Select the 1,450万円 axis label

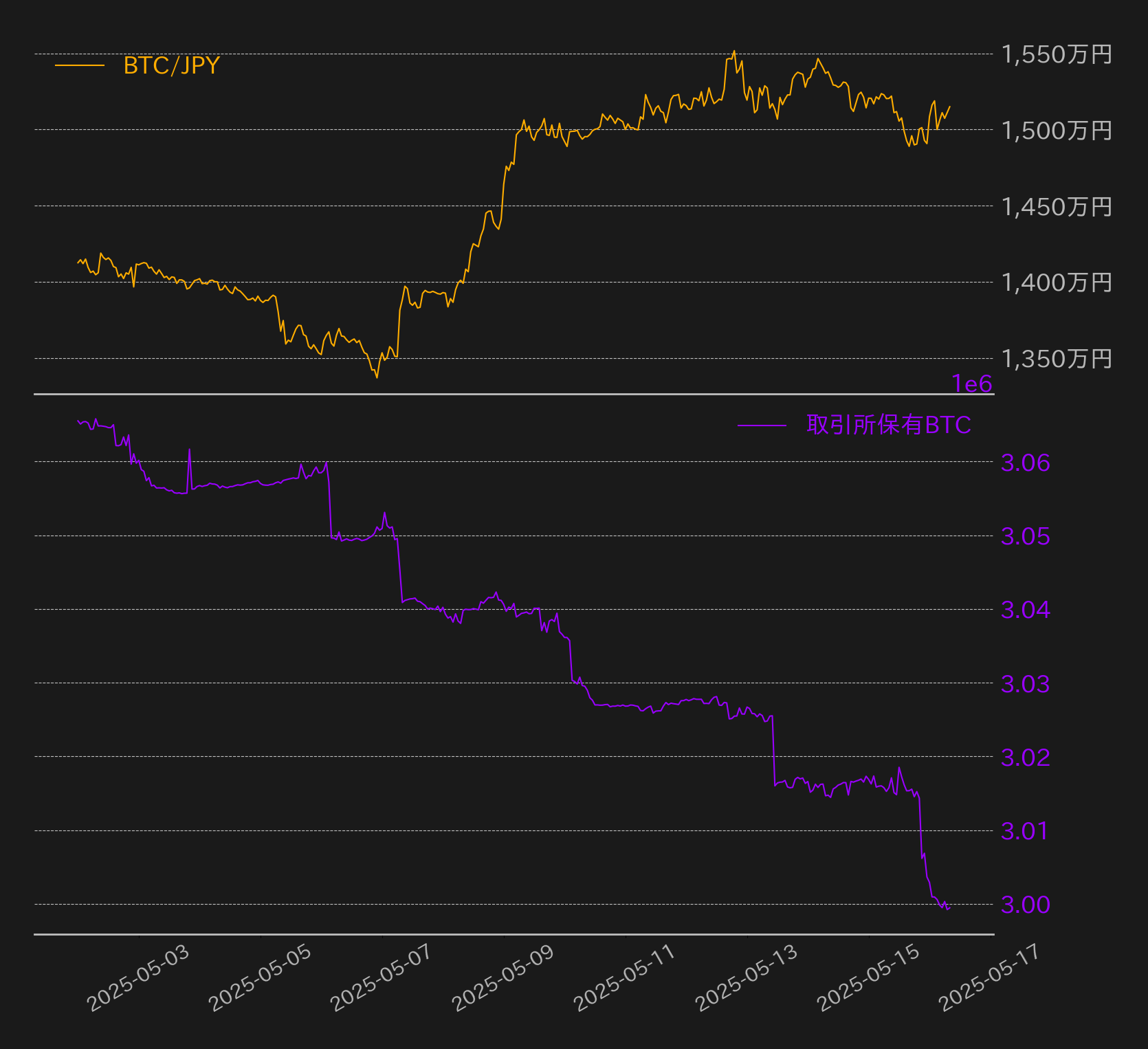(1057, 206)
